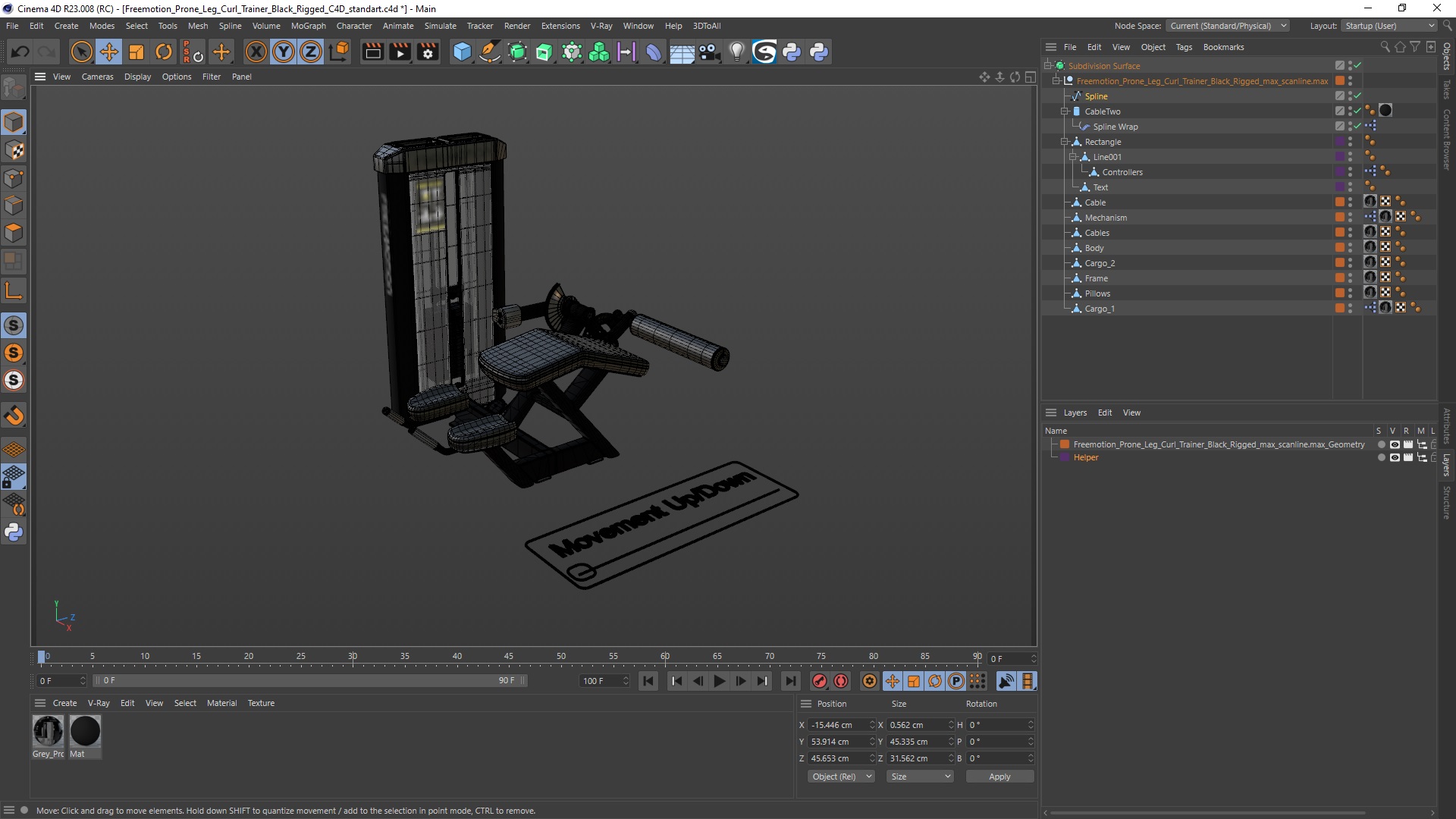Click the Grey_Prc material thumbnail
The width and height of the screenshot is (1456, 819).
48,731
